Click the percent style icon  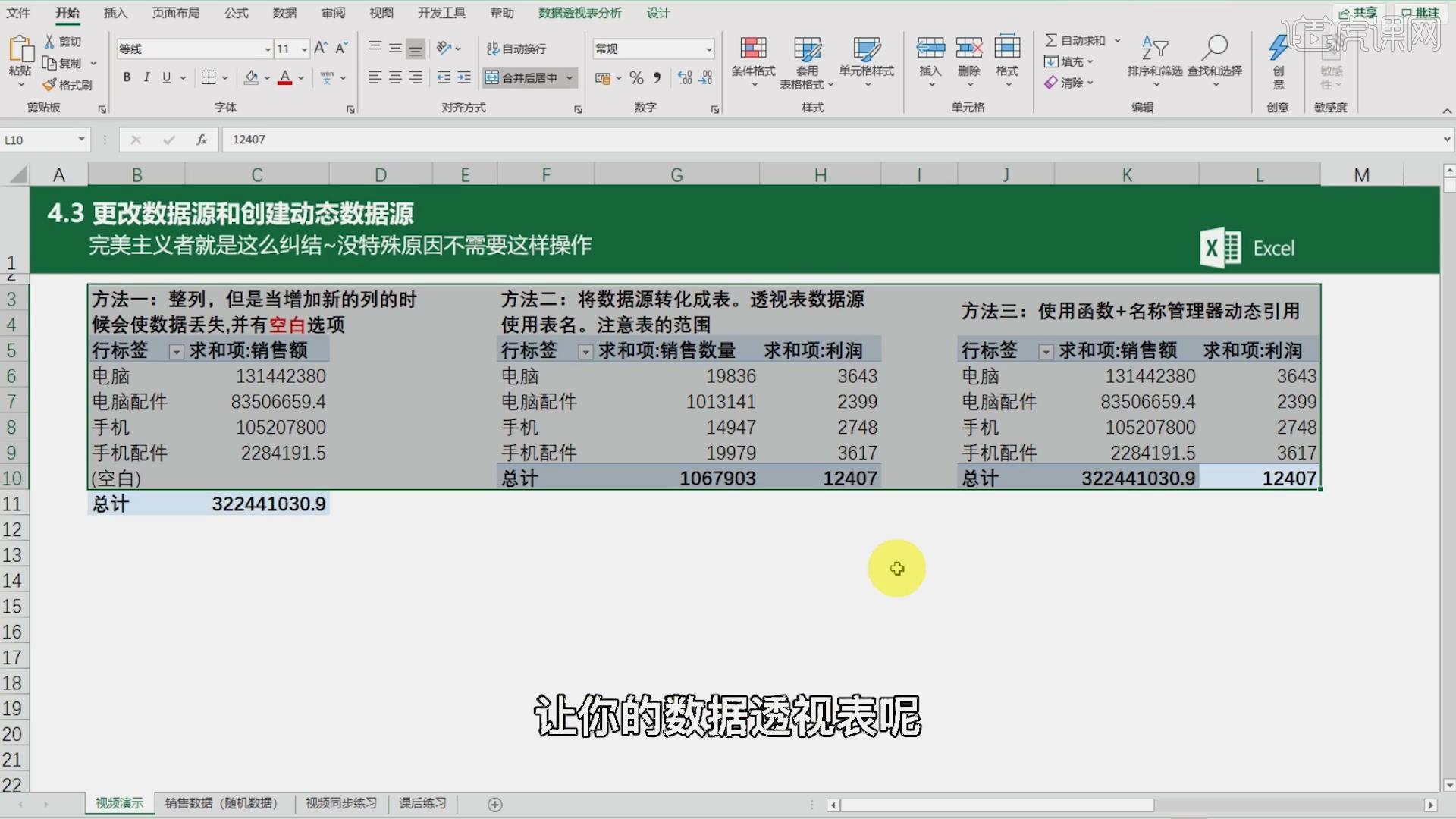point(636,78)
